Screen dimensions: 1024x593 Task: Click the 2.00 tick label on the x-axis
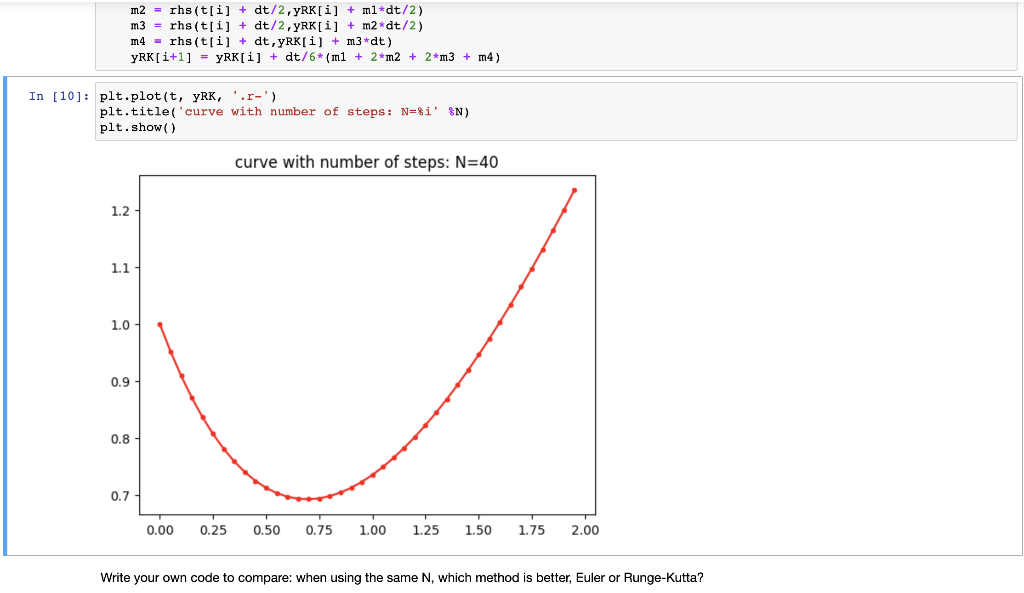(x=585, y=530)
